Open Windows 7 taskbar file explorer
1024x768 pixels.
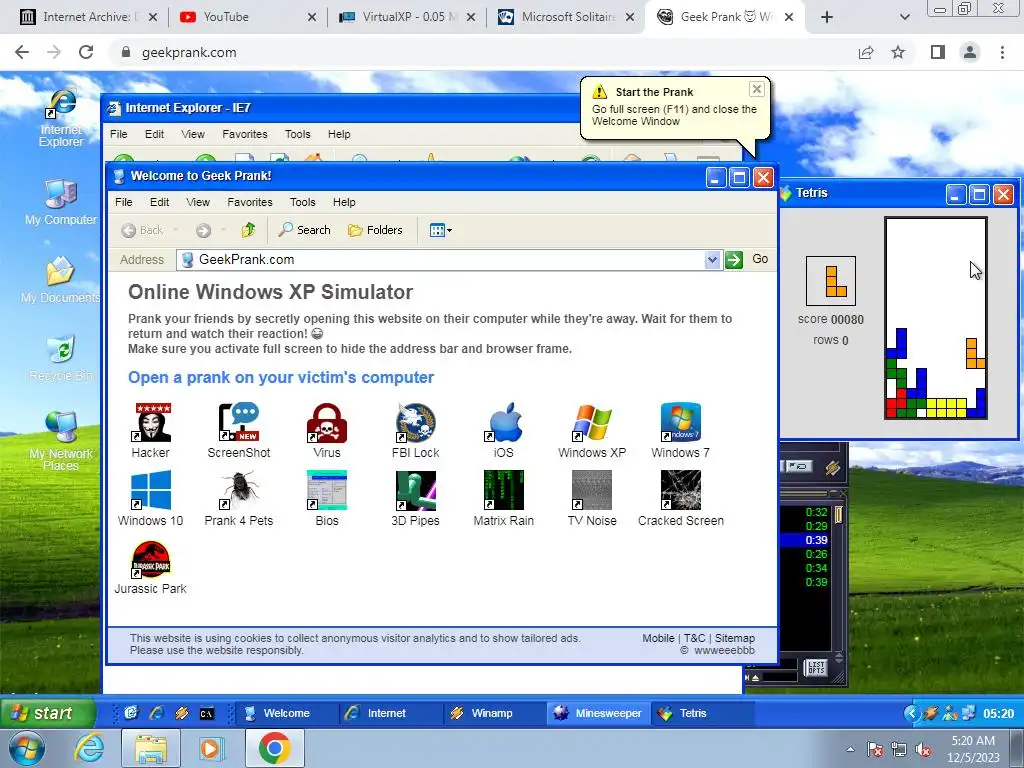[x=151, y=748]
